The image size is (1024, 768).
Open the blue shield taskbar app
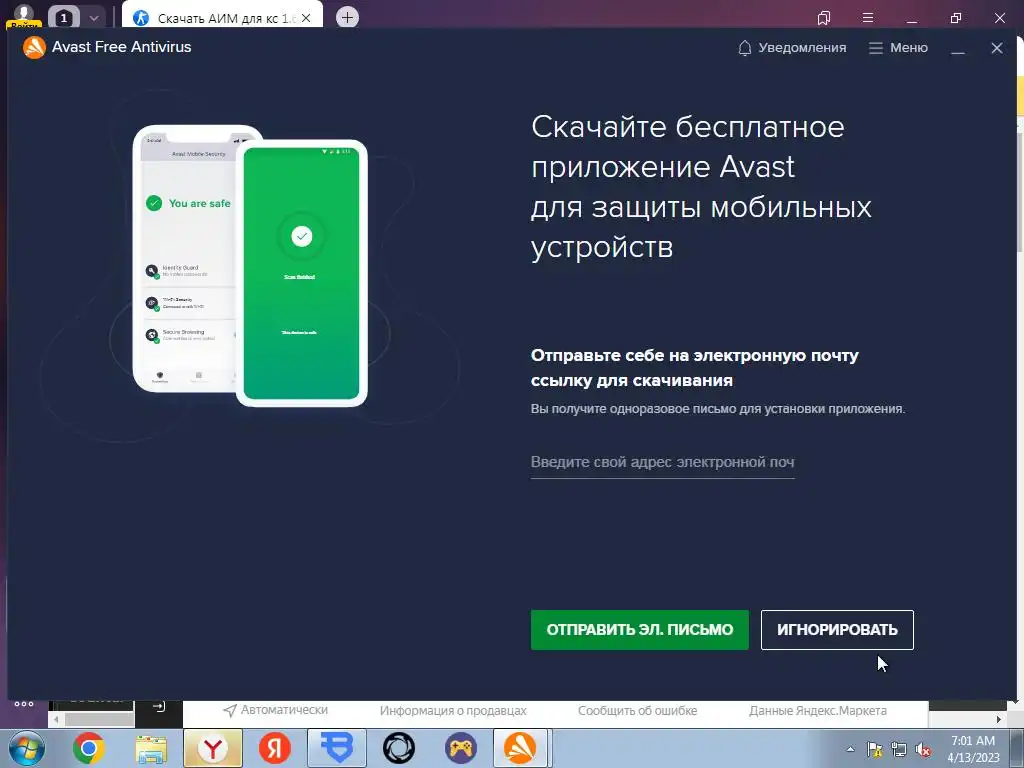(337, 748)
